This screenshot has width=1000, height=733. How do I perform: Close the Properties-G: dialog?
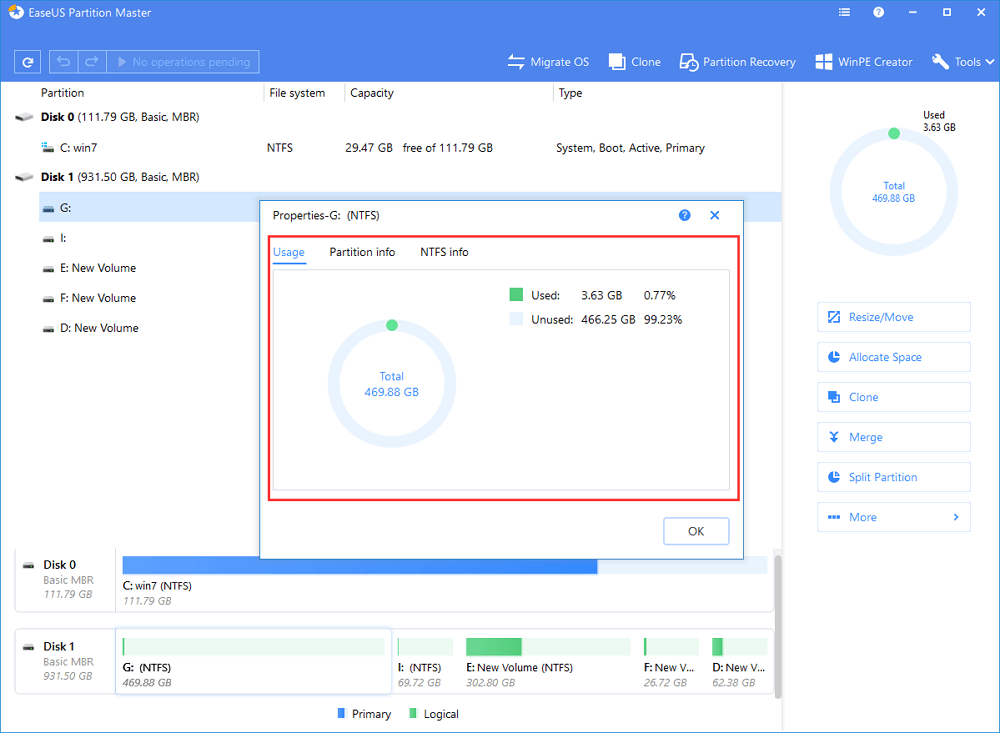coord(715,215)
